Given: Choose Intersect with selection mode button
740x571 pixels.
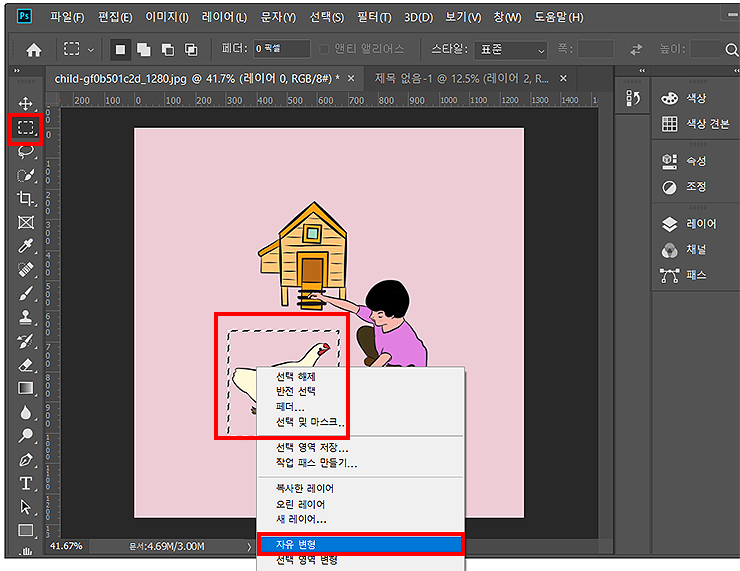Looking at the screenshot, I should [x=191, y=50].
